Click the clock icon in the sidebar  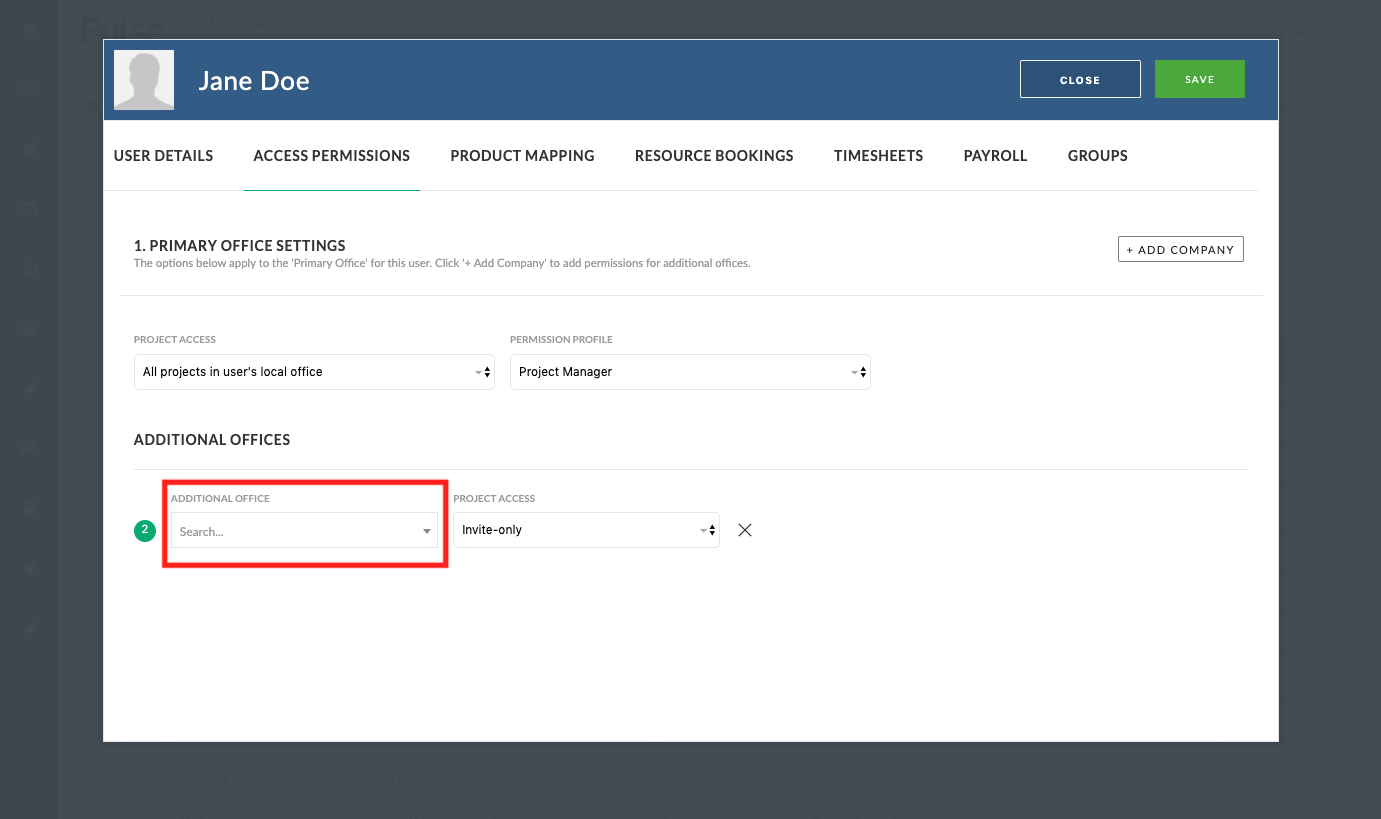[x=30, y=268]
